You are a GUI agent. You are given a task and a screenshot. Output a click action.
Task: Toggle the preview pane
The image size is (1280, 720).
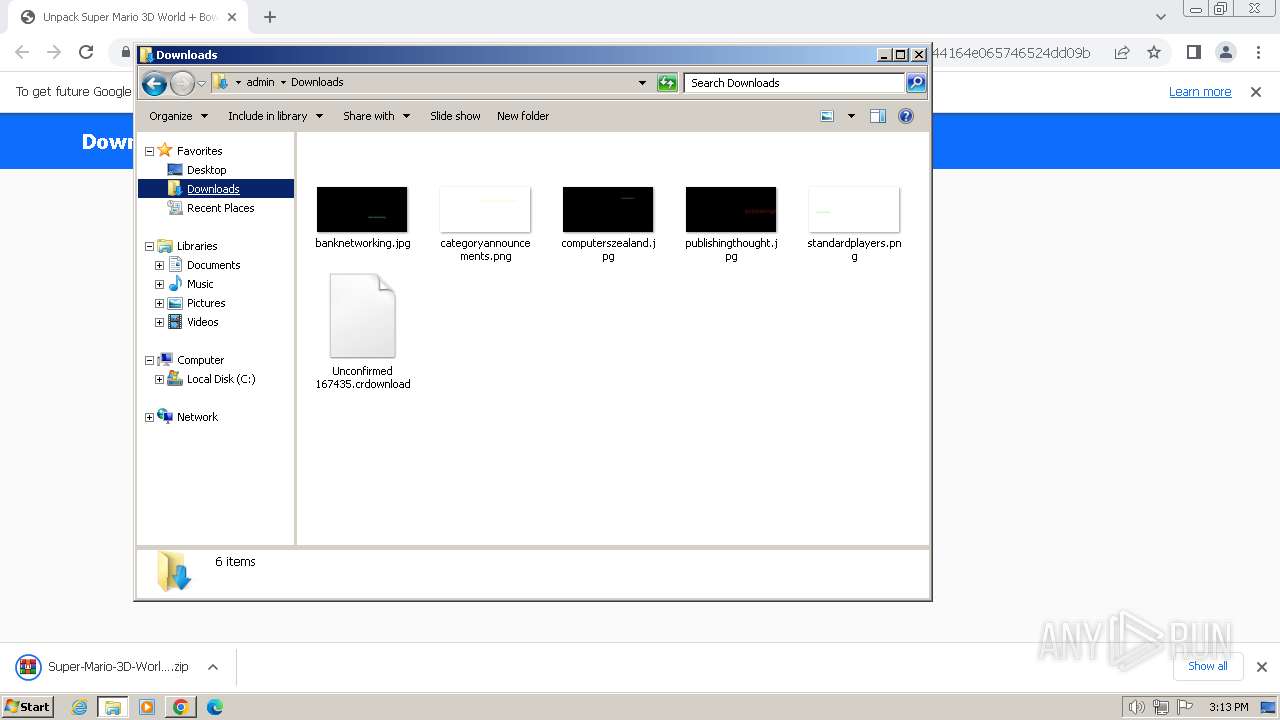(x=877, y=116)
